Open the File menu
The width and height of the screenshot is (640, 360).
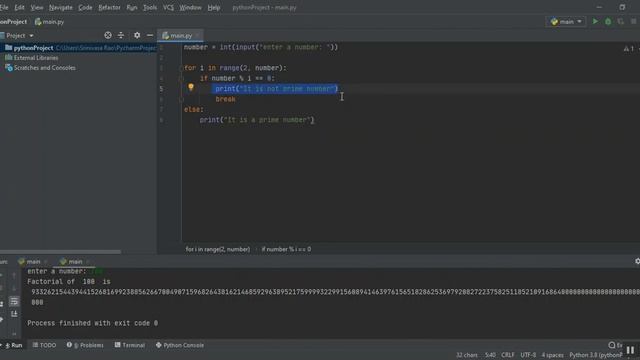tap(4, 7)
